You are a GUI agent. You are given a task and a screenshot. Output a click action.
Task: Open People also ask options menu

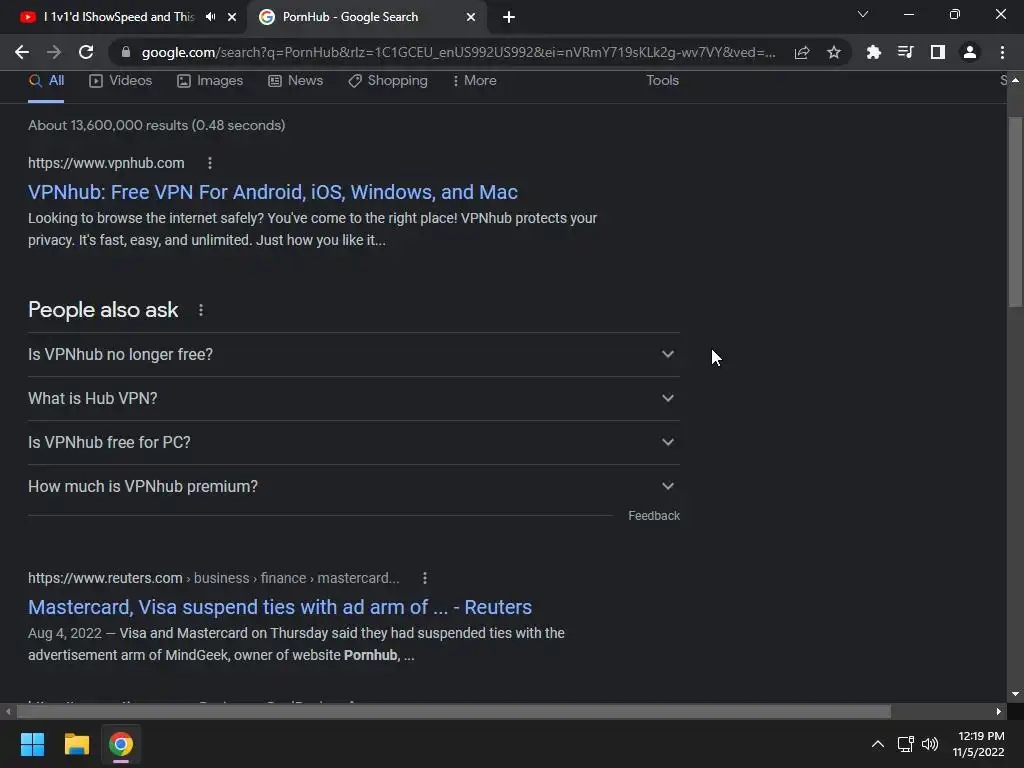pos(201,310)
